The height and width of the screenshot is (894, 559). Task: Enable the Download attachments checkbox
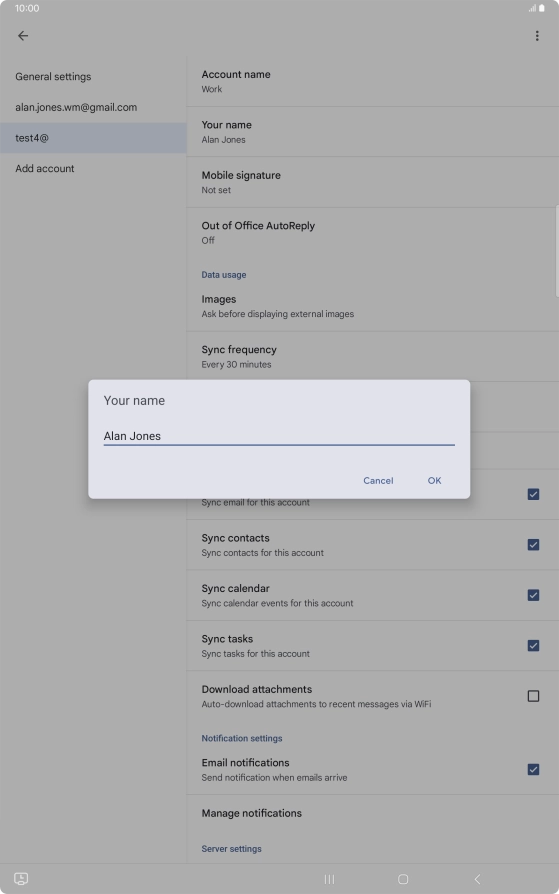point(533,696)
